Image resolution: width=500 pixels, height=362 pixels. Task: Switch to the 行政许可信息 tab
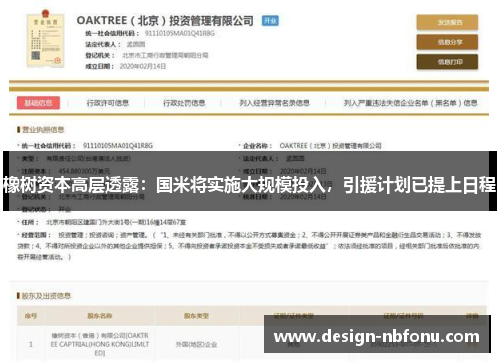click(x=108, y=103)
